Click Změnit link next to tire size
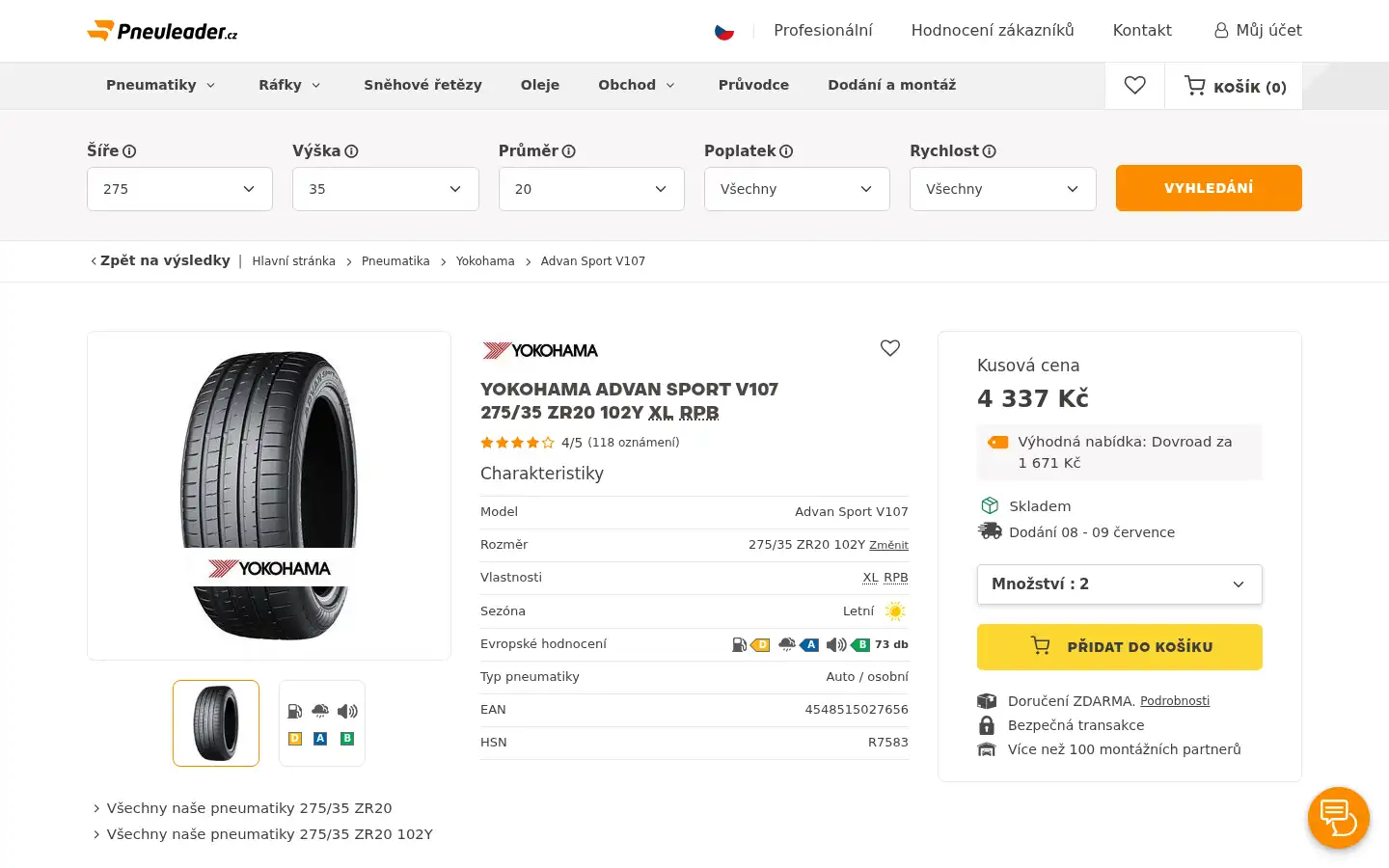Viewport: 1389px width, 868px height. [888, 546]
